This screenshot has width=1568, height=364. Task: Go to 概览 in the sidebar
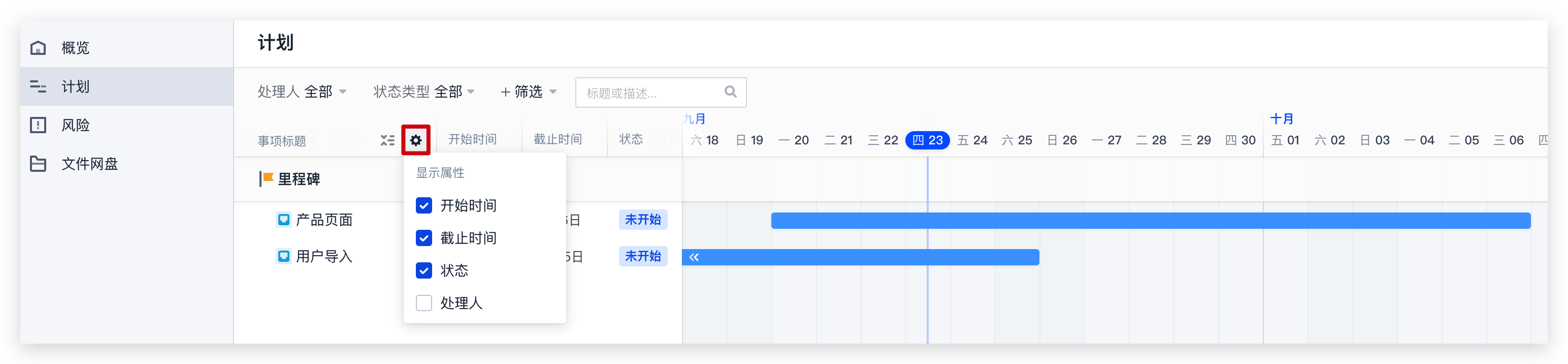point(126,48)
